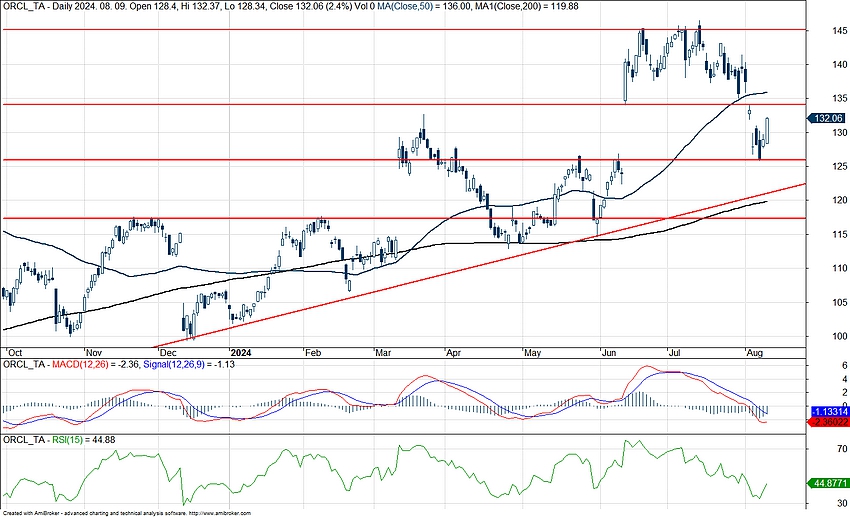Viewport: 850px width, 517px height.
Task: Click the blue -1.13314 signal value tag
Action: click(x=828, y=411)
